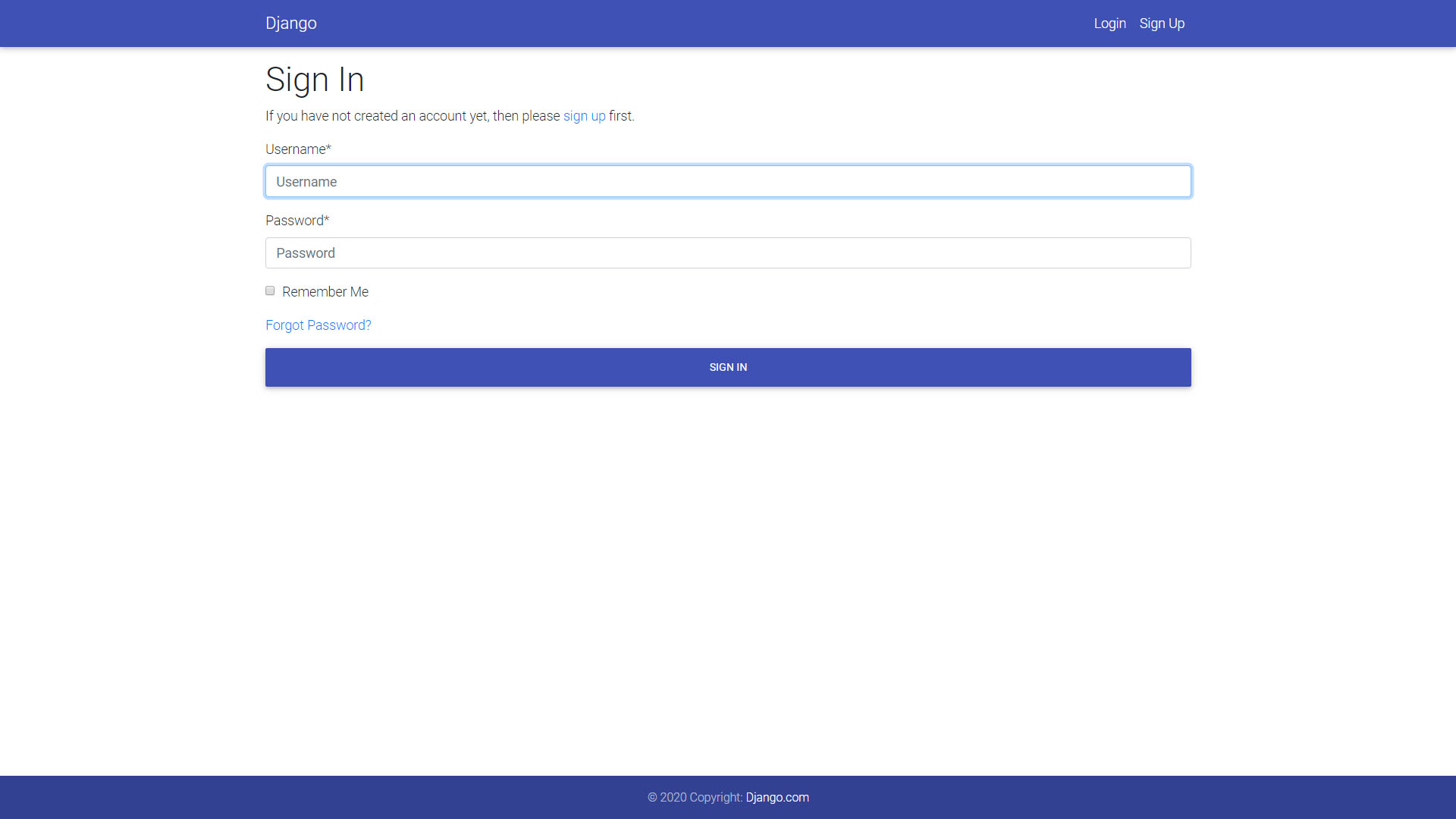
Task: Click the Django.com link in the footer
Action: [777, 797]
